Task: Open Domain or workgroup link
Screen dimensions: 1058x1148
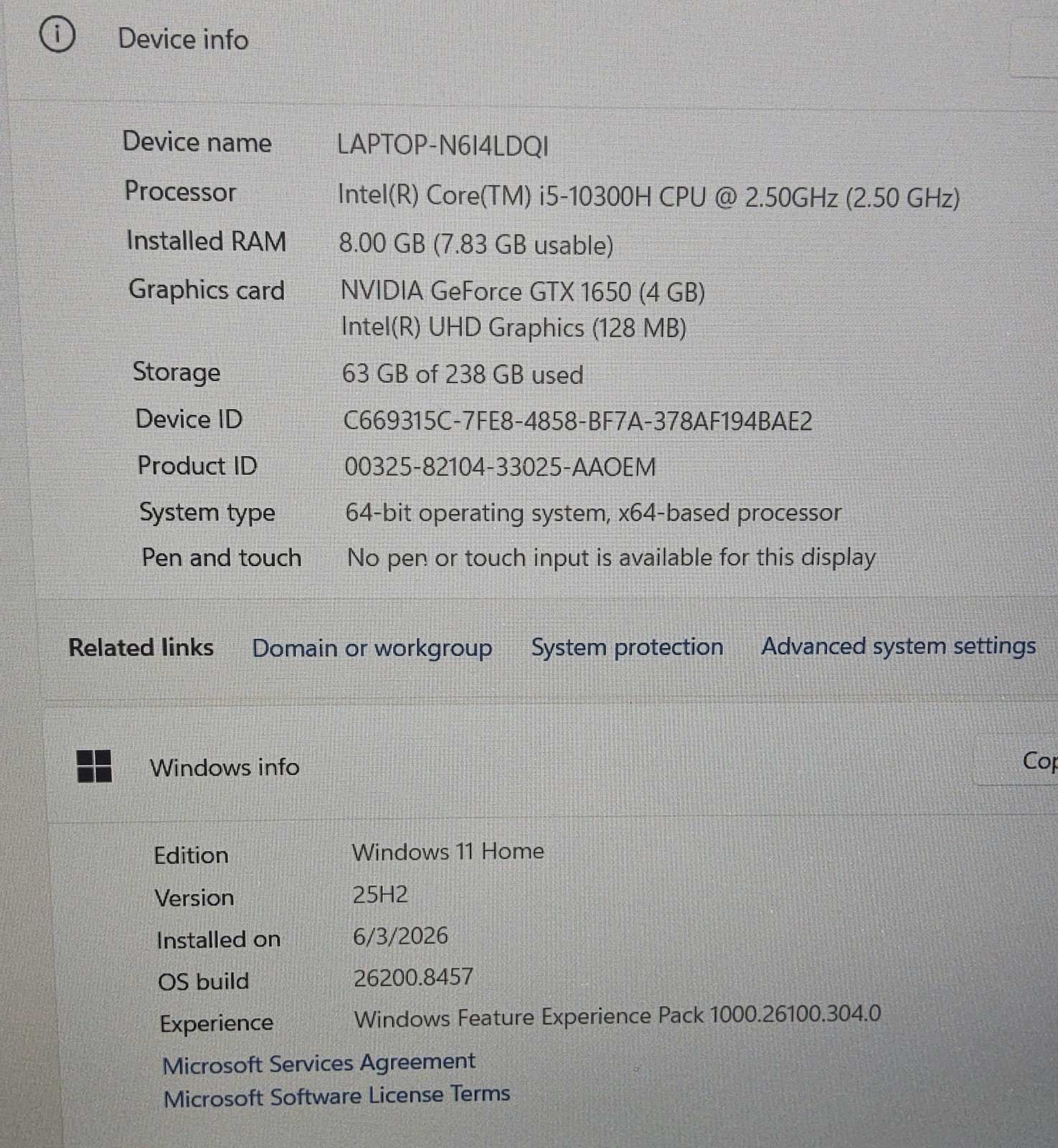Action: [x=372, y=648]
